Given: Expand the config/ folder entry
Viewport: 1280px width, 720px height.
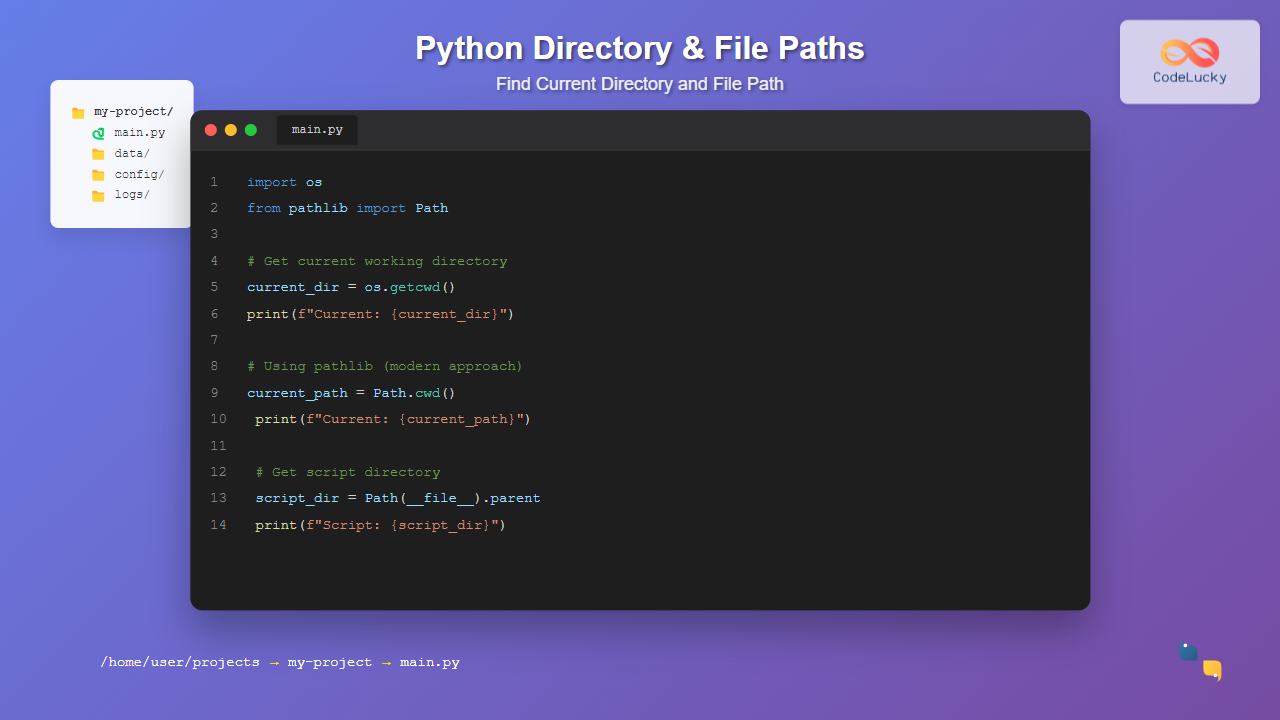Looking at the screenshot, I should click(x=139, y=175).
